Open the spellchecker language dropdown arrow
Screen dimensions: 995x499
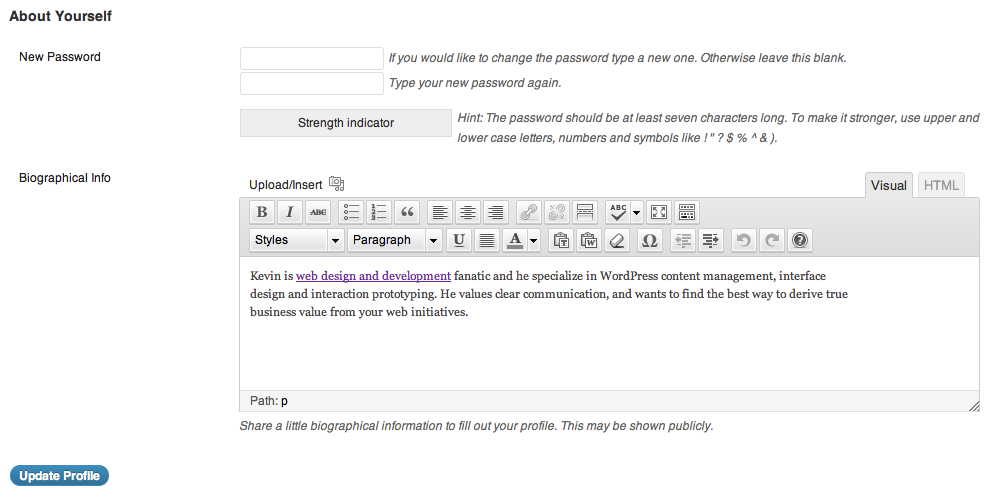(636, 212)
